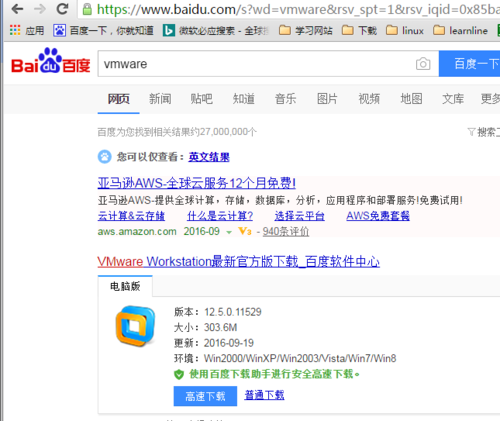This screenshot has width=500, height=421.
Task: Open the Apps grid bookmark icon
Action: click(15, 30)
